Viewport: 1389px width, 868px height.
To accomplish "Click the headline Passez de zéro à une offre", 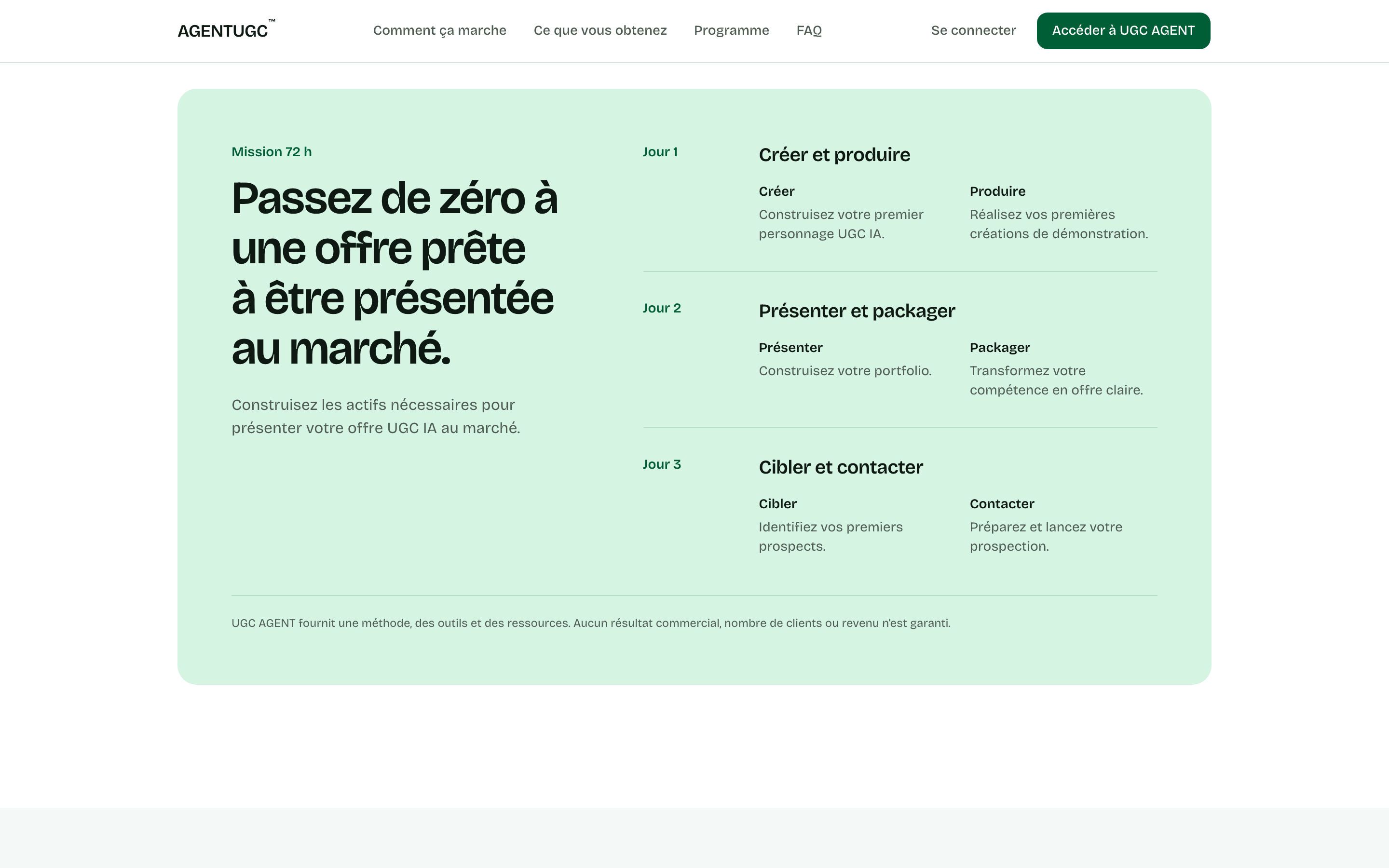I will (395, 273).
